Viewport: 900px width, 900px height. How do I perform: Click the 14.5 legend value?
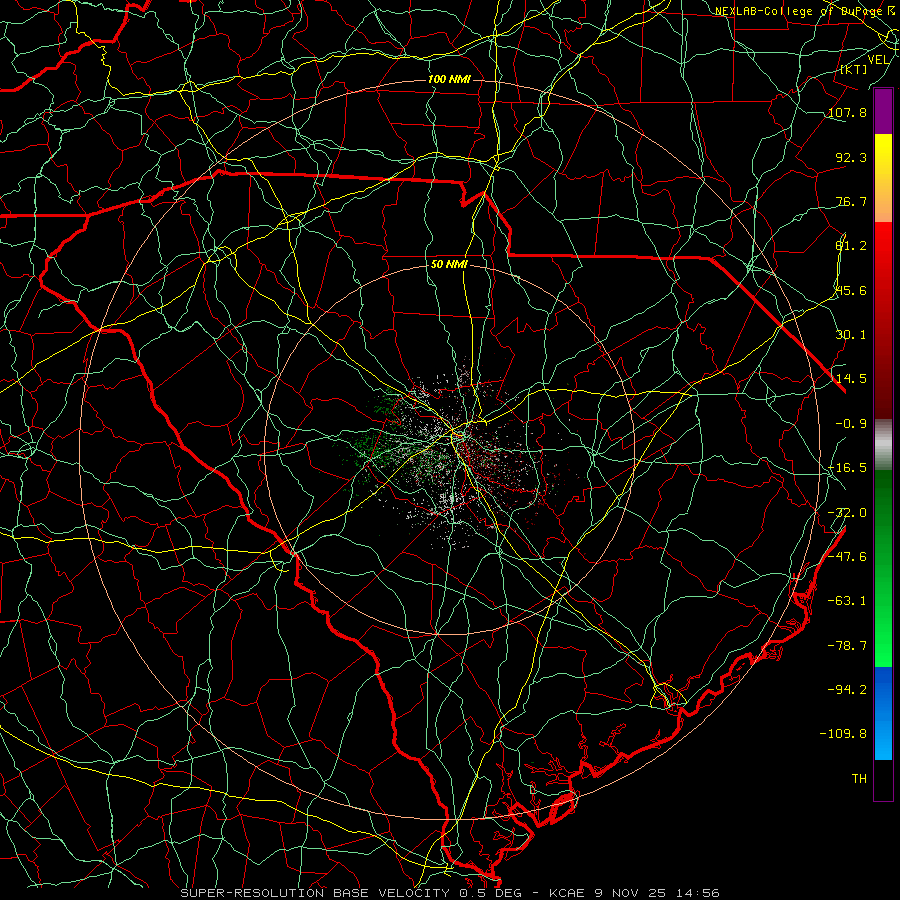851,379
